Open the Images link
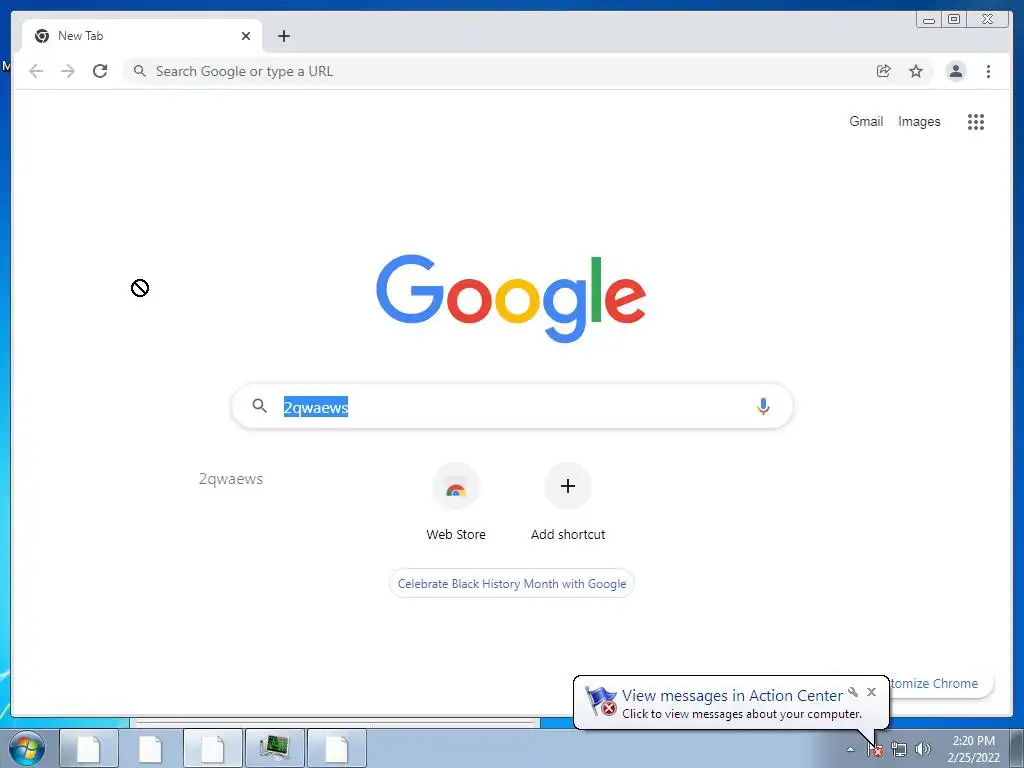Viewport: 1024px width, 768px height. point(919,121)
